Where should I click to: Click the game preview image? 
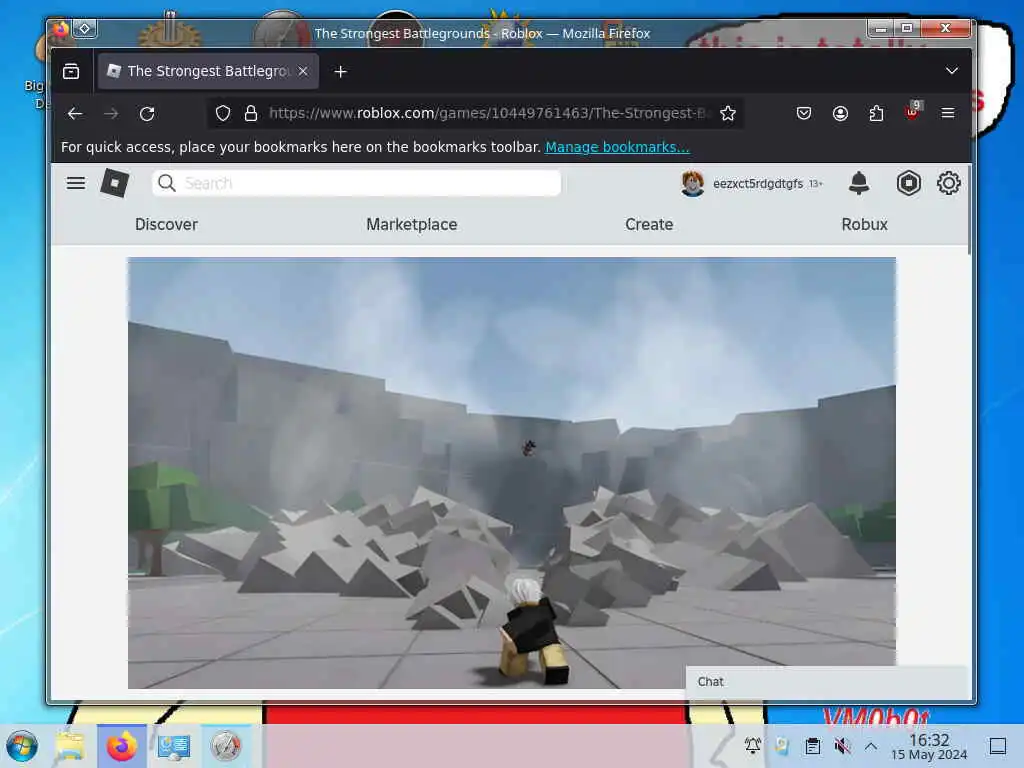tap(511, 473)
